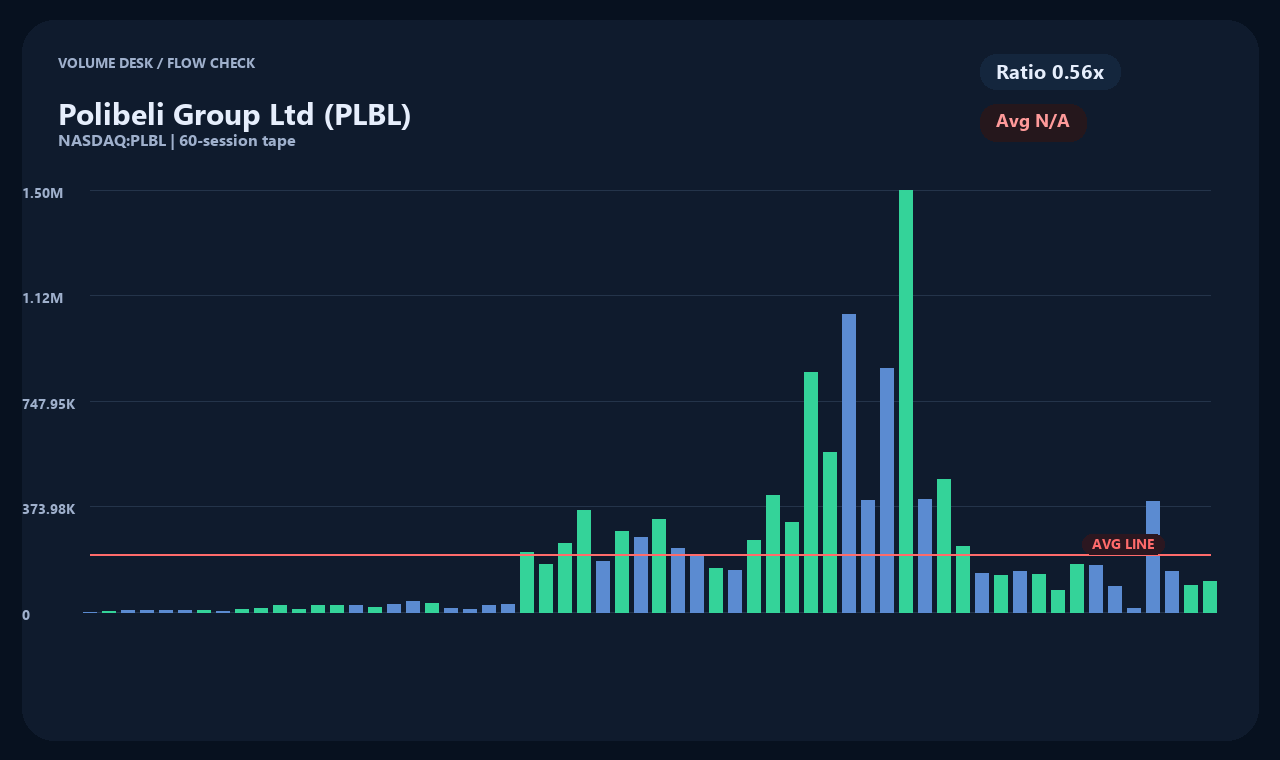The height and width of the screenshot is (760, 1280).
Task: Click the 0 axis label
Action: point(26,615)
